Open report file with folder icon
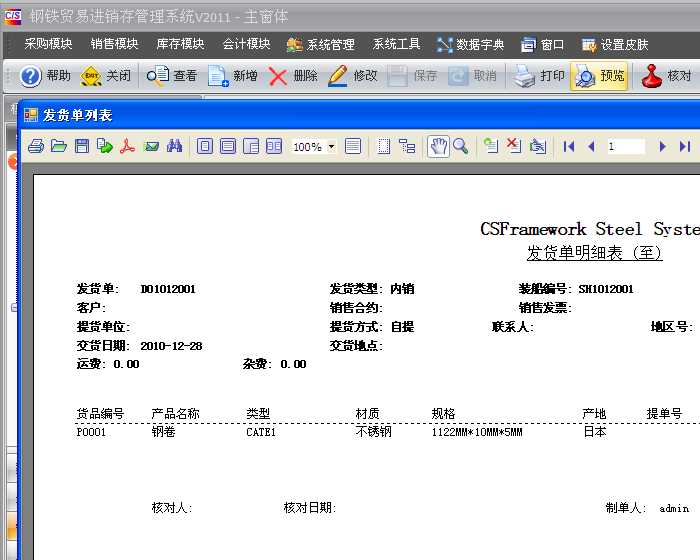This screenshot has height=560, width=700. (59, 146)
